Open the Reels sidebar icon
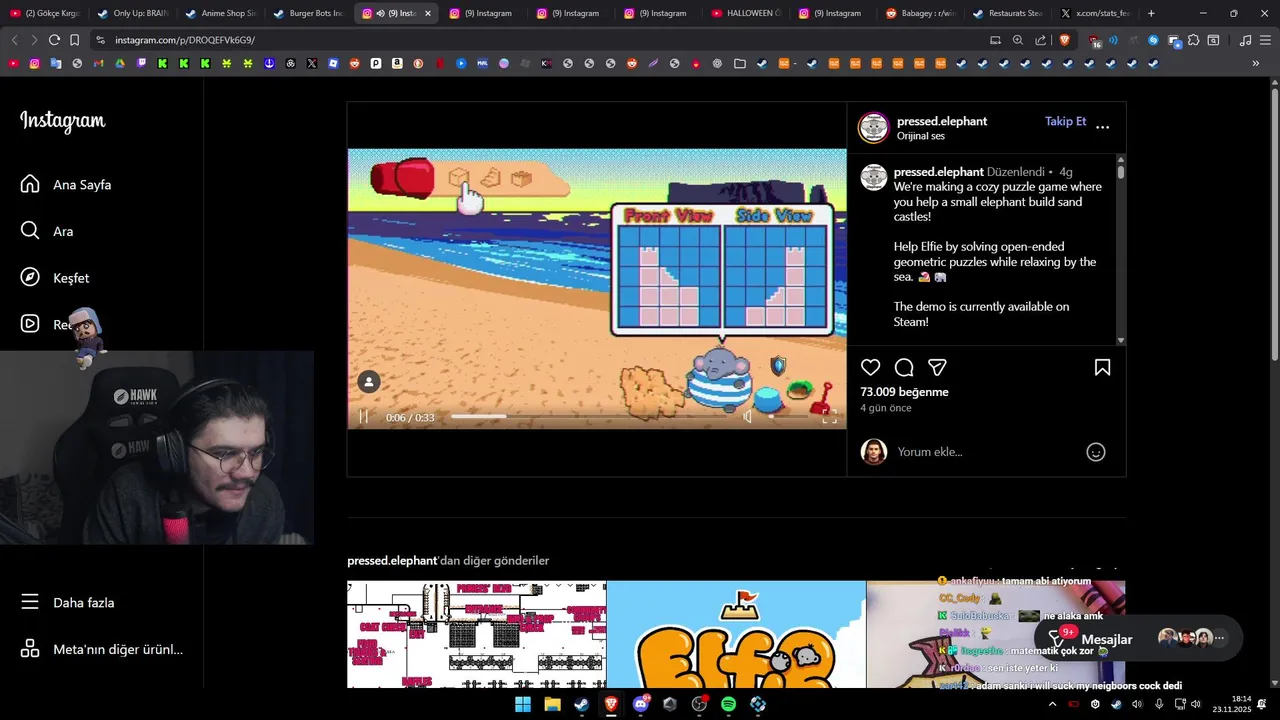 (x=30, y=324)
